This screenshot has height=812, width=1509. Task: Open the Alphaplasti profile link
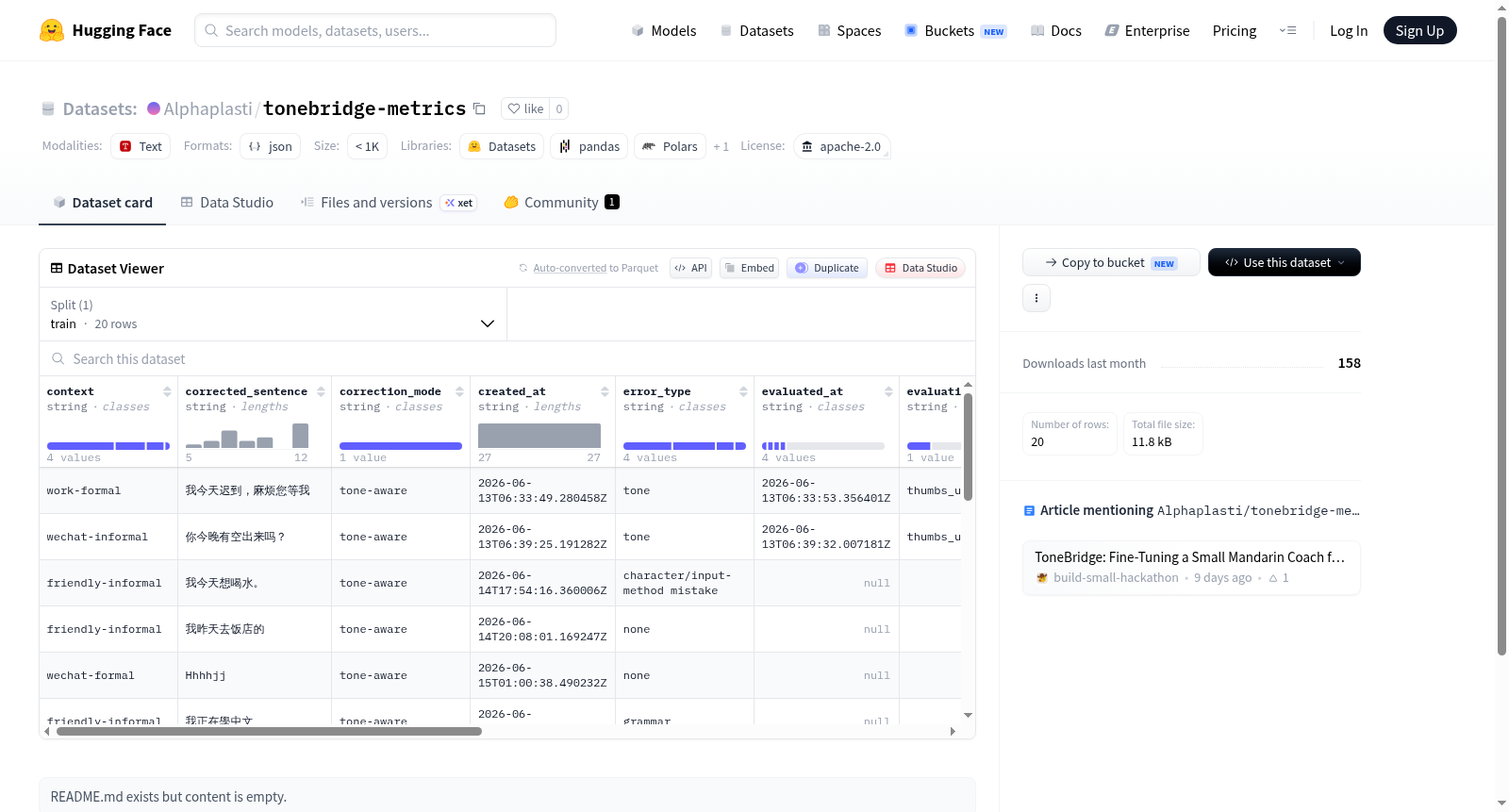click(x=207, y=108)
